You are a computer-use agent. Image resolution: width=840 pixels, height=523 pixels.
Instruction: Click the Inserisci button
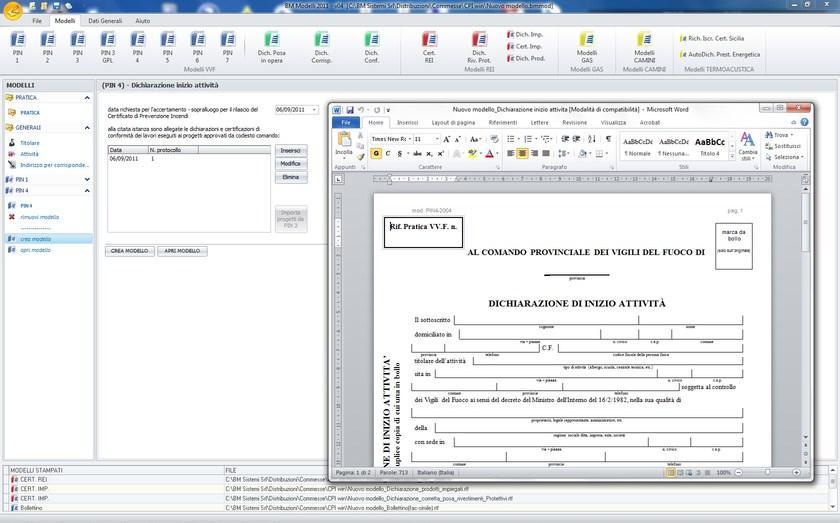(x=290, y=150)
